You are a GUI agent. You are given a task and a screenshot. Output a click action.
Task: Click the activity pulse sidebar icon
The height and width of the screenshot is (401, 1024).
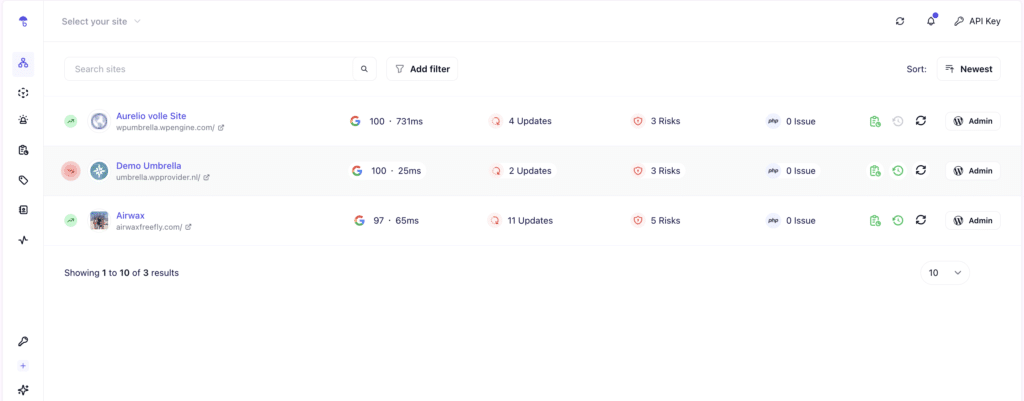(23, 240)
